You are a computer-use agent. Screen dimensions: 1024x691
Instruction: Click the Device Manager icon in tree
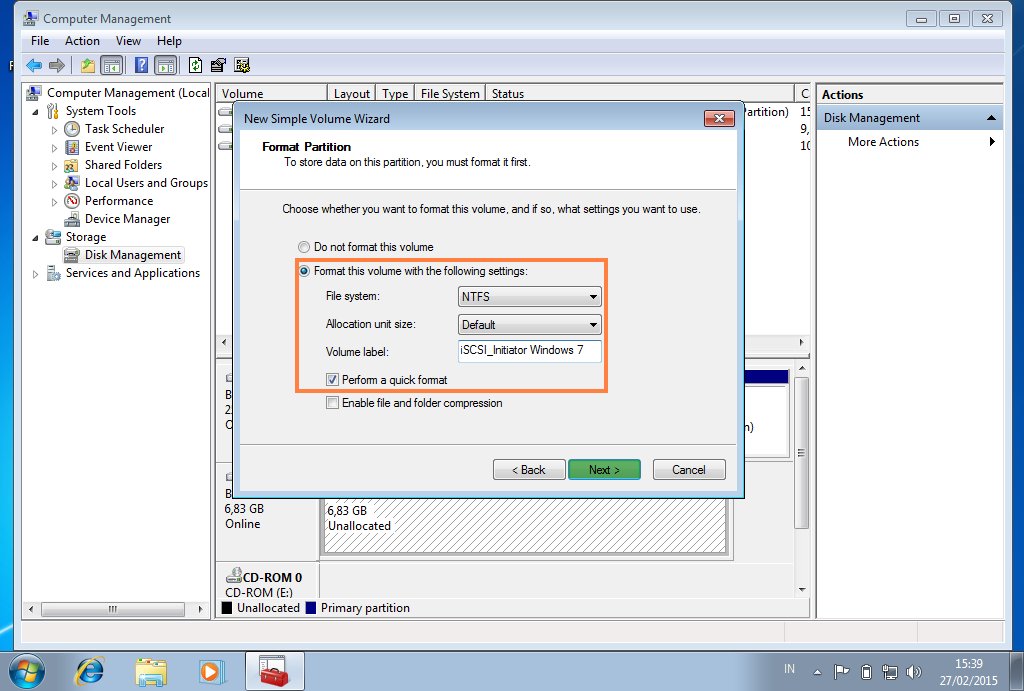(x=72, y=219)
